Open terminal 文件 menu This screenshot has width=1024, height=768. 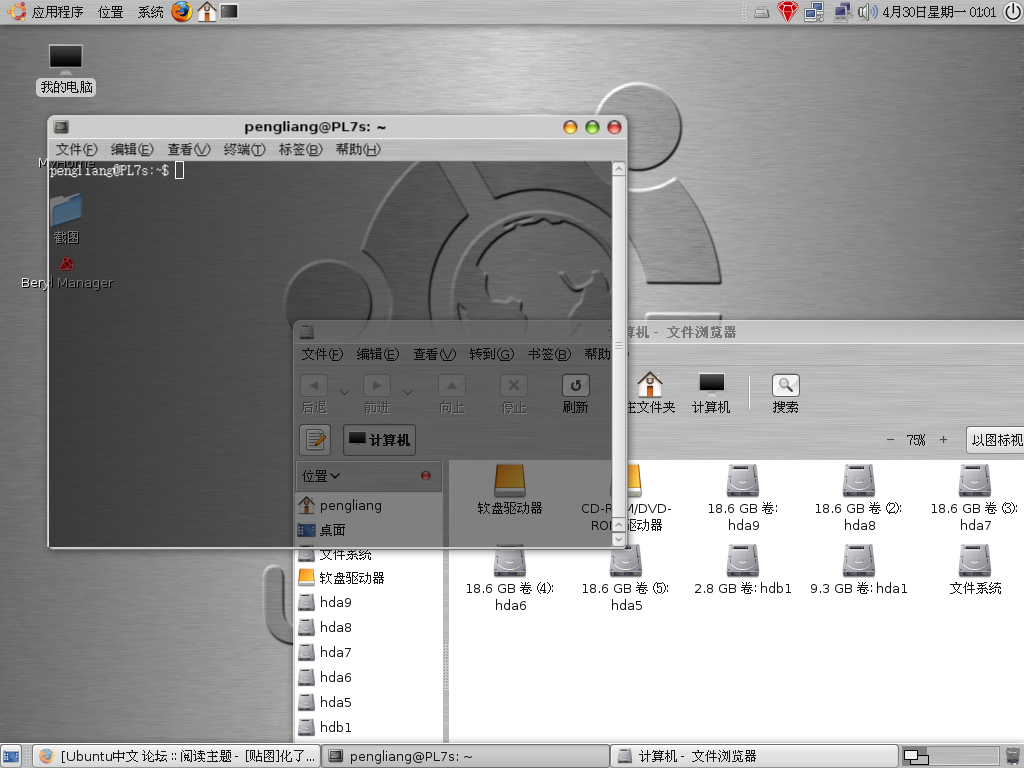[76, 150]
